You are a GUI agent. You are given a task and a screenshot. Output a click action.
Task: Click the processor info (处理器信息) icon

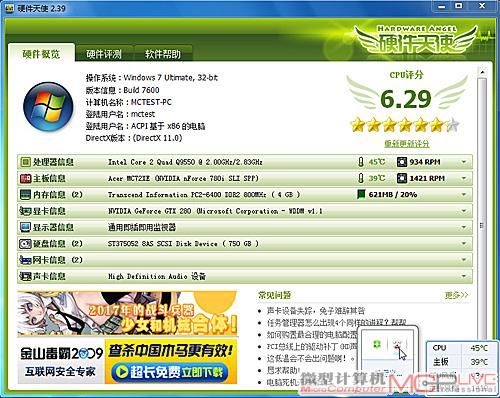click(x=25, y=162)
